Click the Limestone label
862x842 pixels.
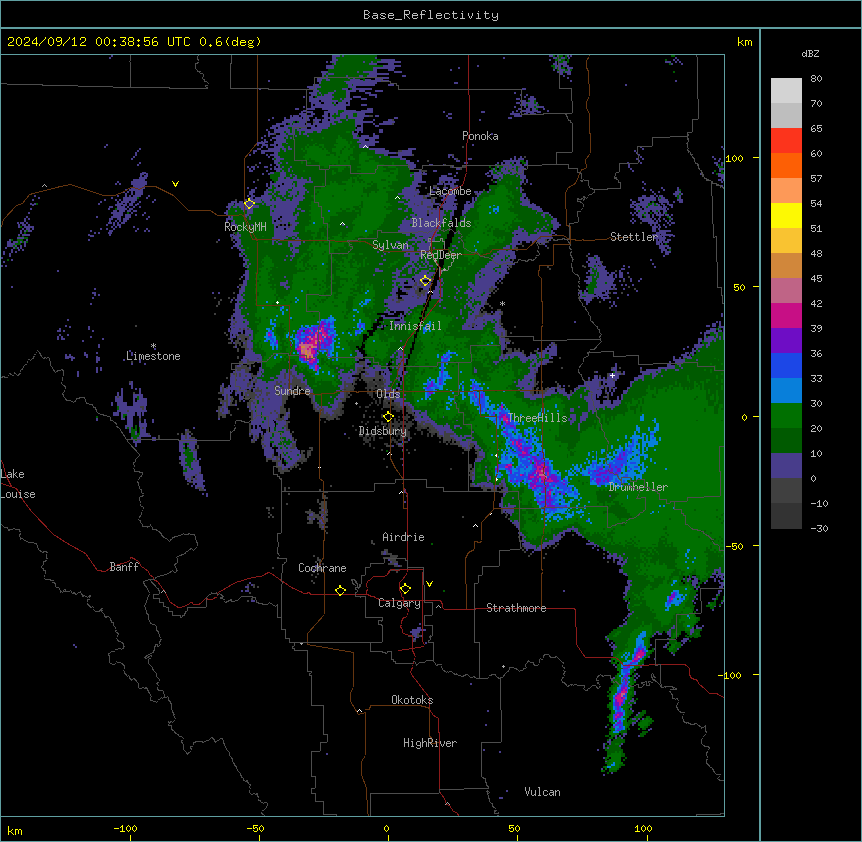(x=153, y=356)
